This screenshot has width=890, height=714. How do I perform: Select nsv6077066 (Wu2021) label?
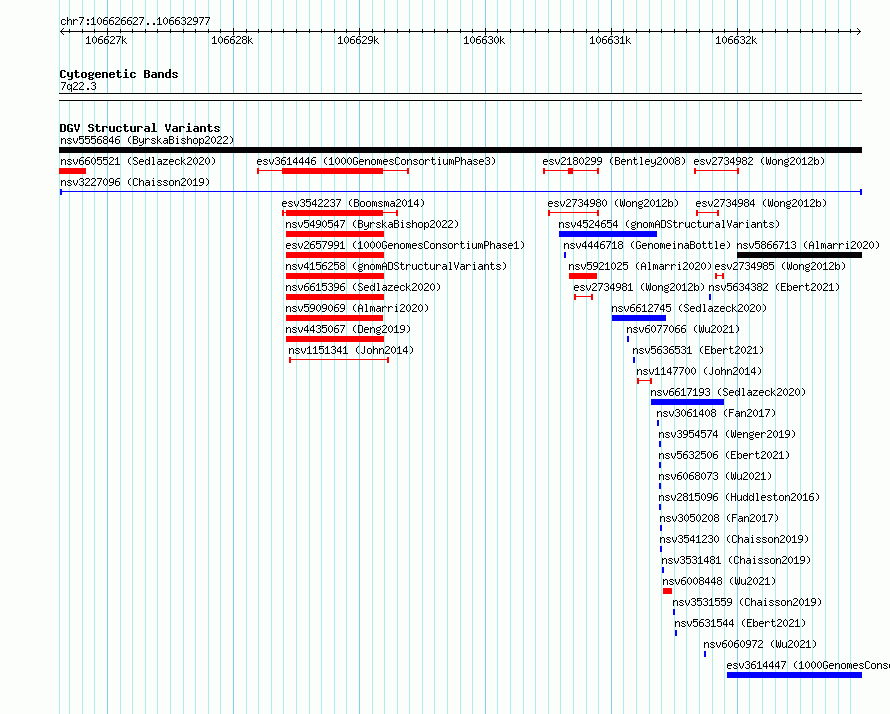point(683,329)
